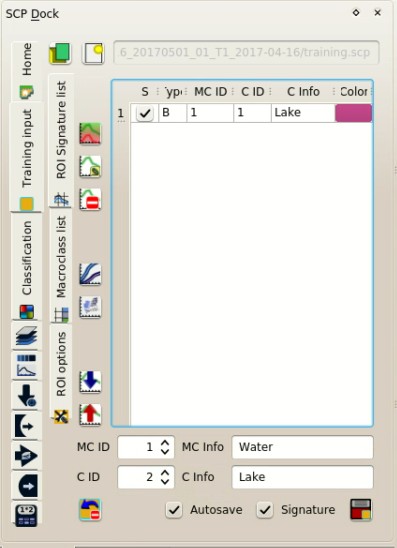Image resolution: width=397 pixels, height=548 pixels.
Task: Sort by the C Info column header
Action: coord(303,92)
